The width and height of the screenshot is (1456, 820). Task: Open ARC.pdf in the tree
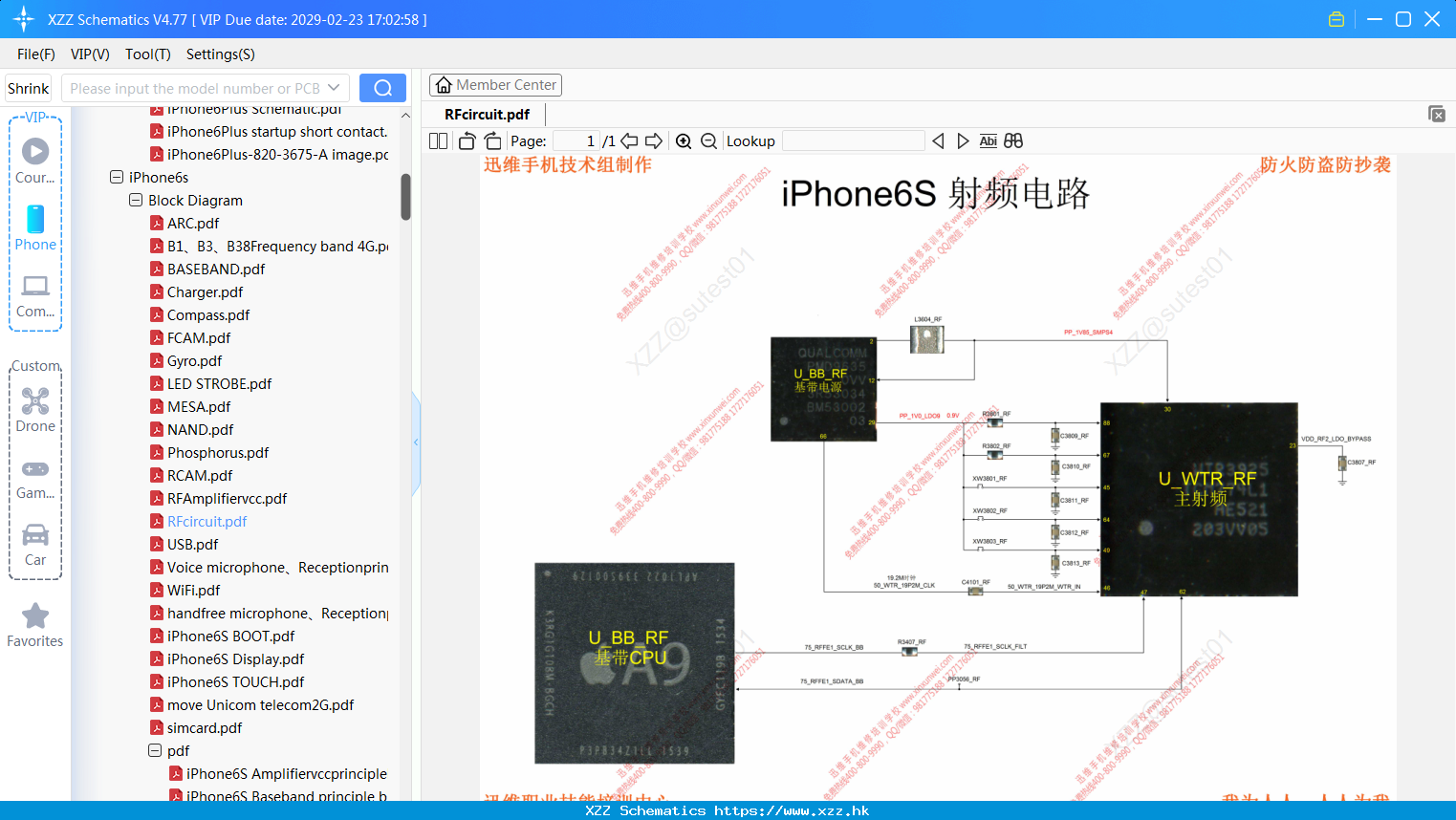point(193,223)
